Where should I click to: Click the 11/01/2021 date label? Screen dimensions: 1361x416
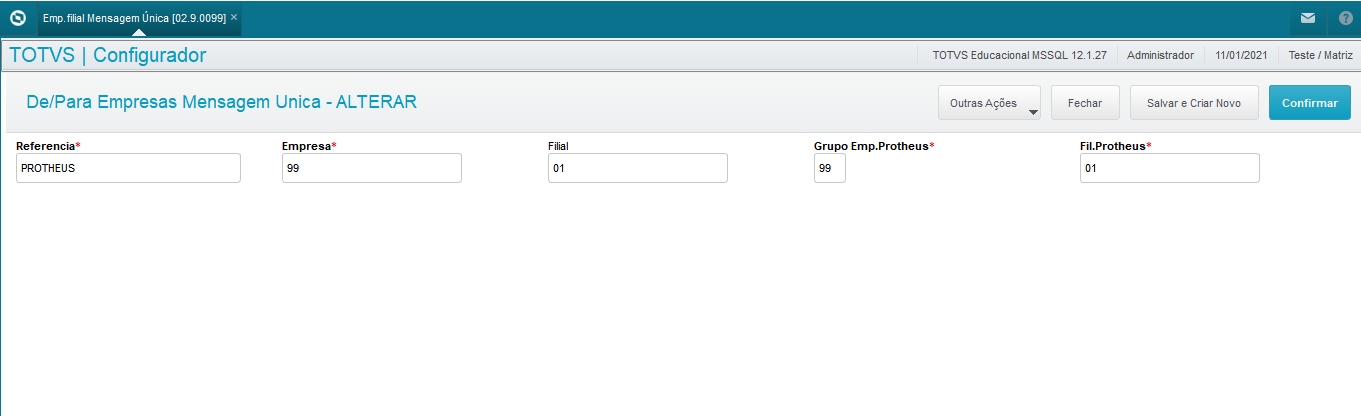point(1241,56)
